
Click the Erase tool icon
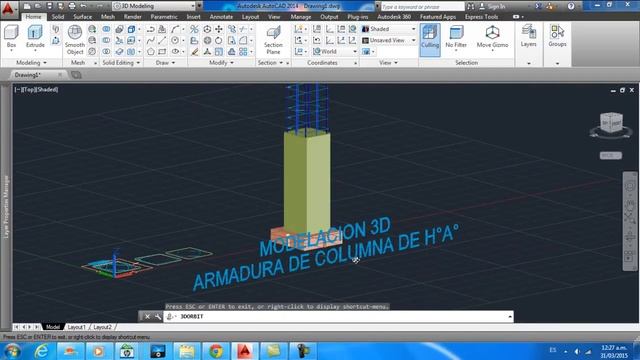[195, 52]
